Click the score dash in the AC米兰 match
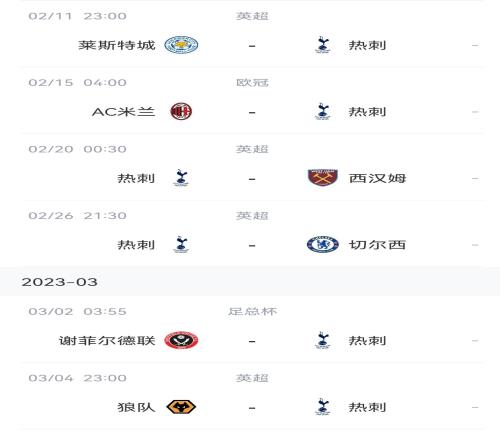Screen dimensions: 500x440 (x=252, y=112)
